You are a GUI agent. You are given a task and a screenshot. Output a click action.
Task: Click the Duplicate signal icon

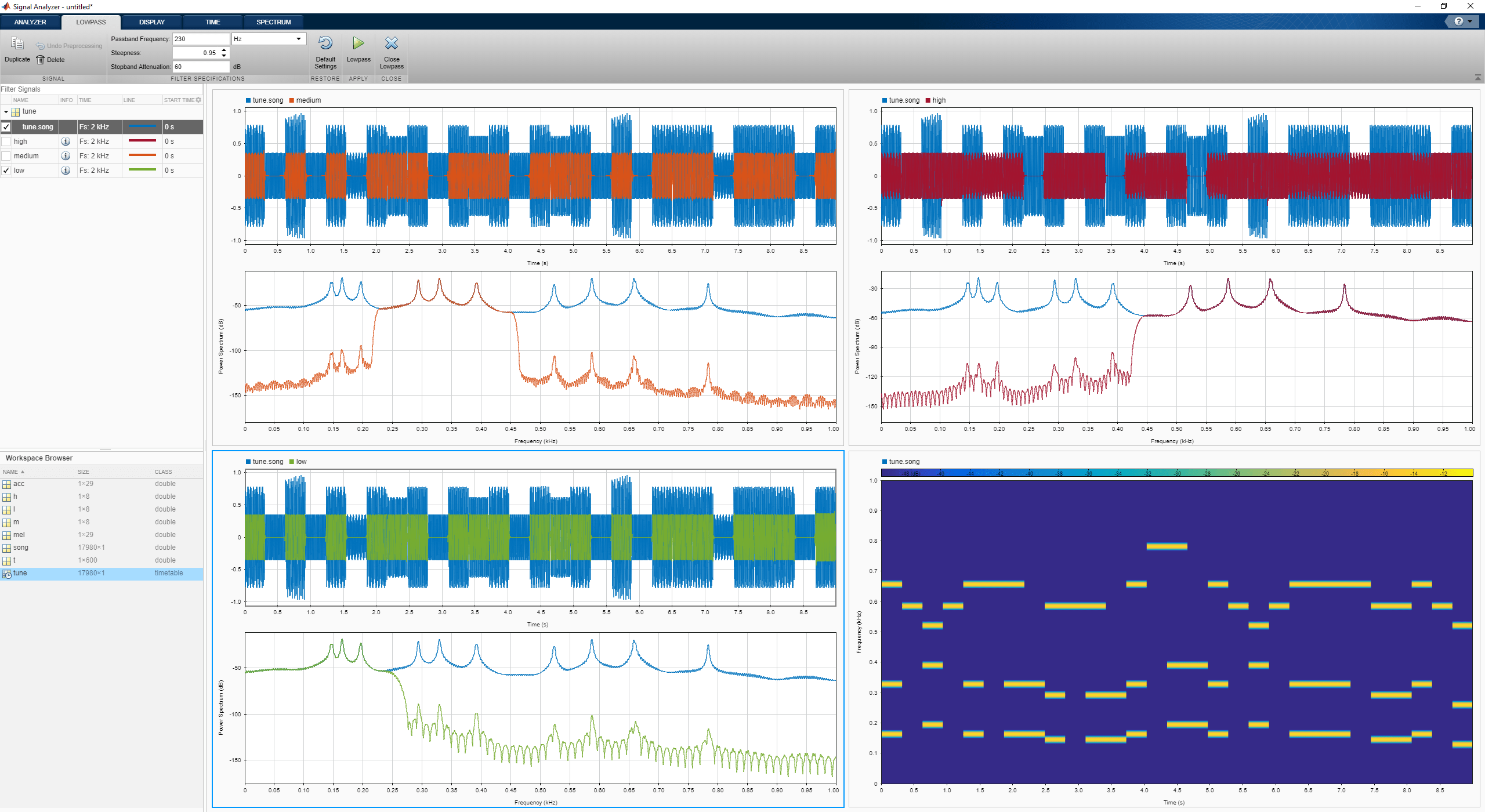17,44
